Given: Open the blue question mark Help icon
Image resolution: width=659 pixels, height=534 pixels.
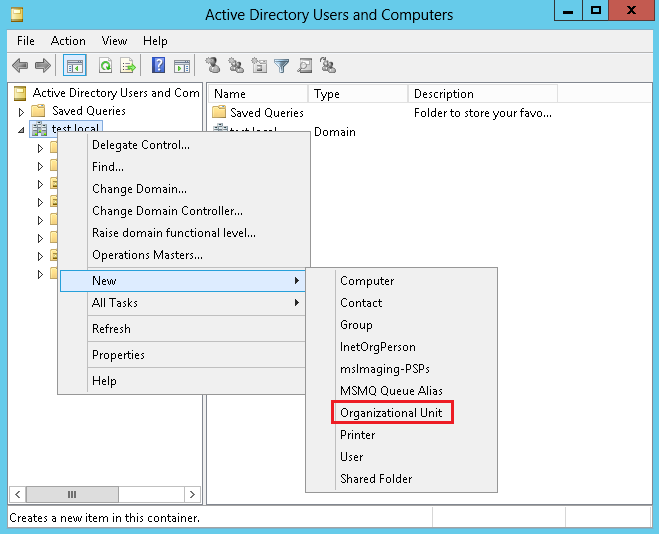Looking at the screenshot, I should 158,65.
